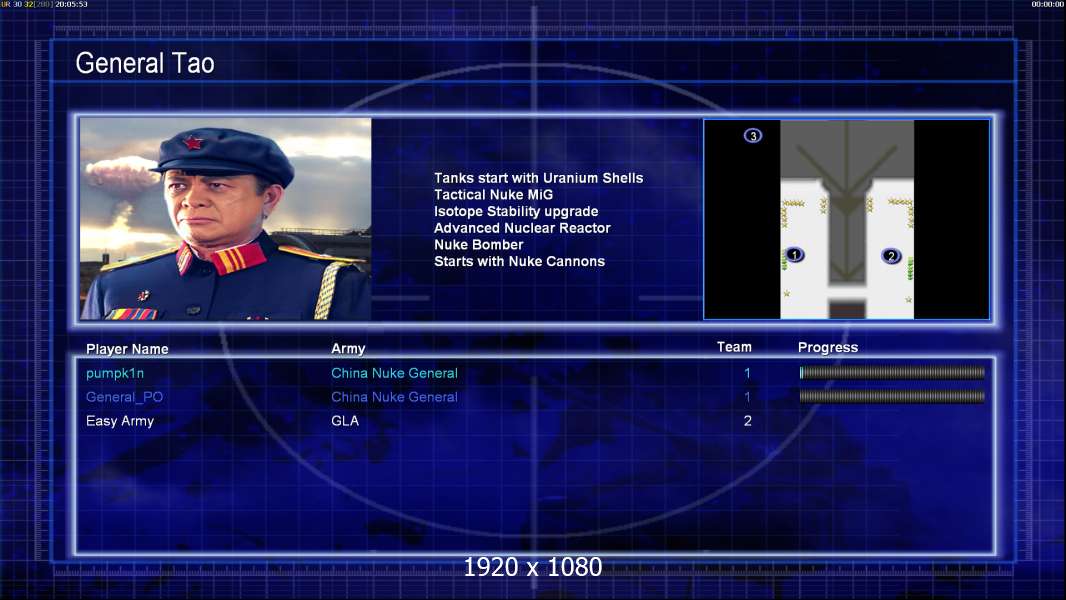1066x600 pixels.
Task: Click pumpk1n's 'China Nuke General' army
Action: (394, 373)
